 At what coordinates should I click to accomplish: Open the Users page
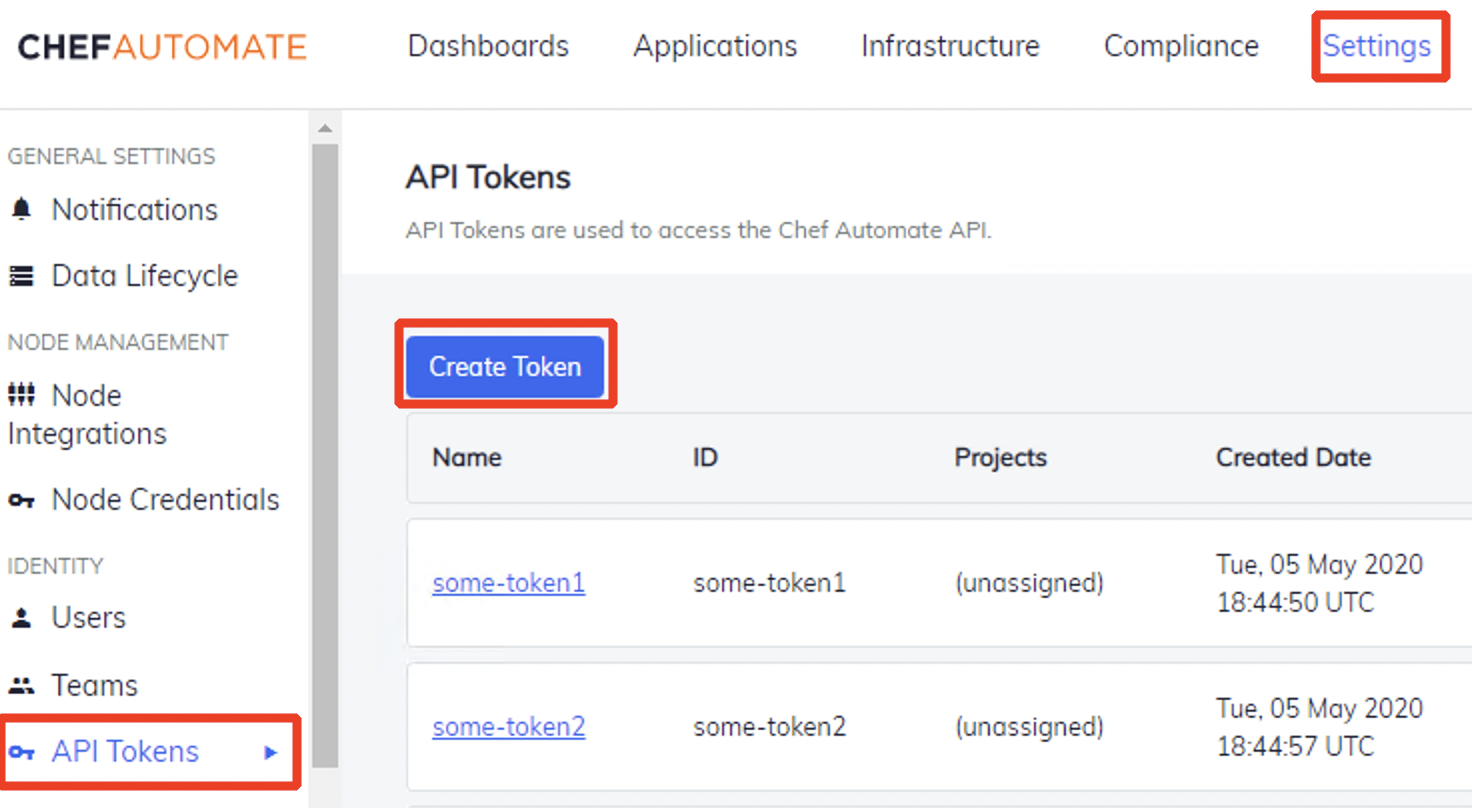click(89, 617)
